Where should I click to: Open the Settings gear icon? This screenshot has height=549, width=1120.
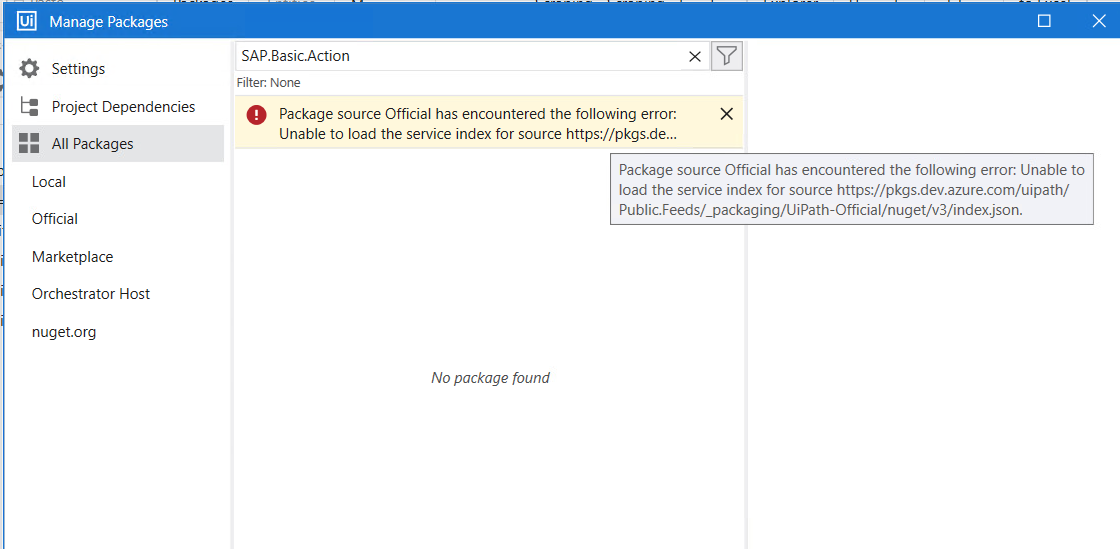point(29,69)
